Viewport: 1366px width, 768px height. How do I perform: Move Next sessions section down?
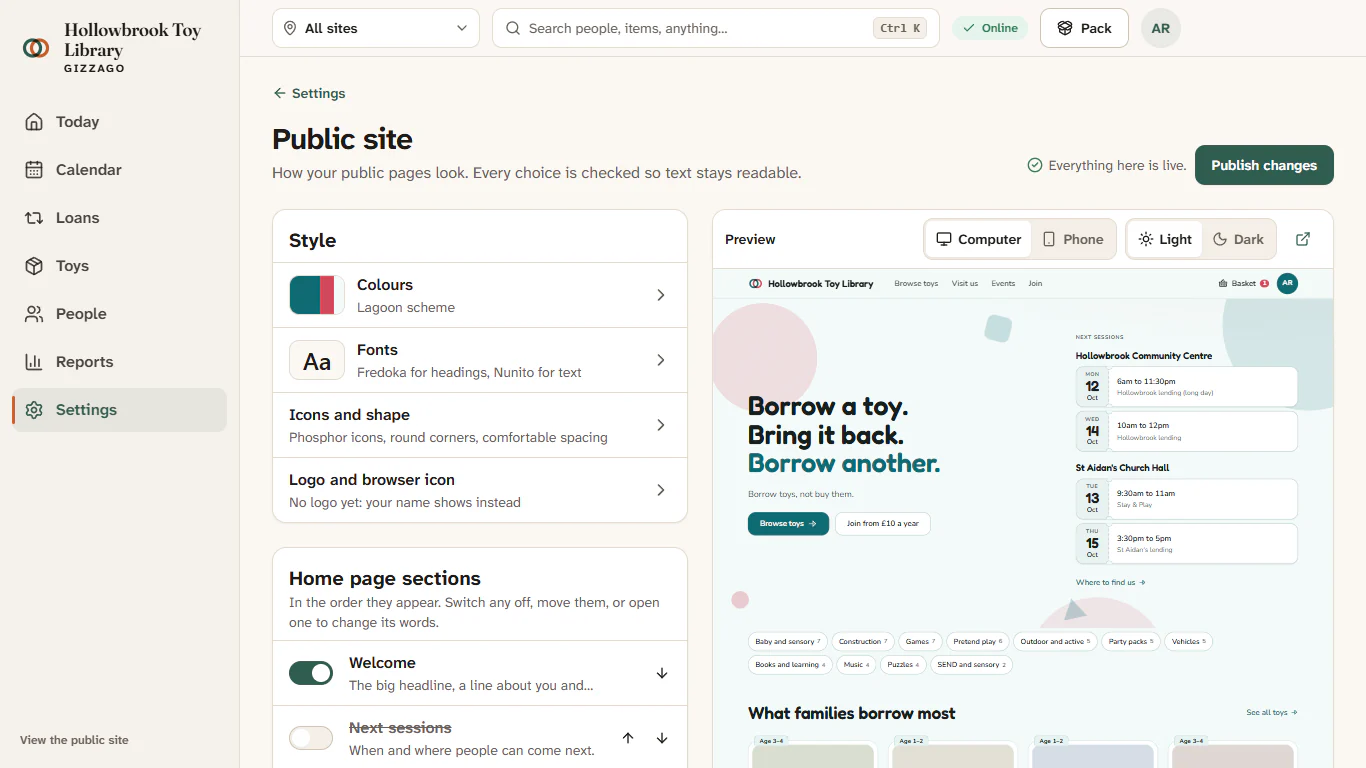coord(662,738)
